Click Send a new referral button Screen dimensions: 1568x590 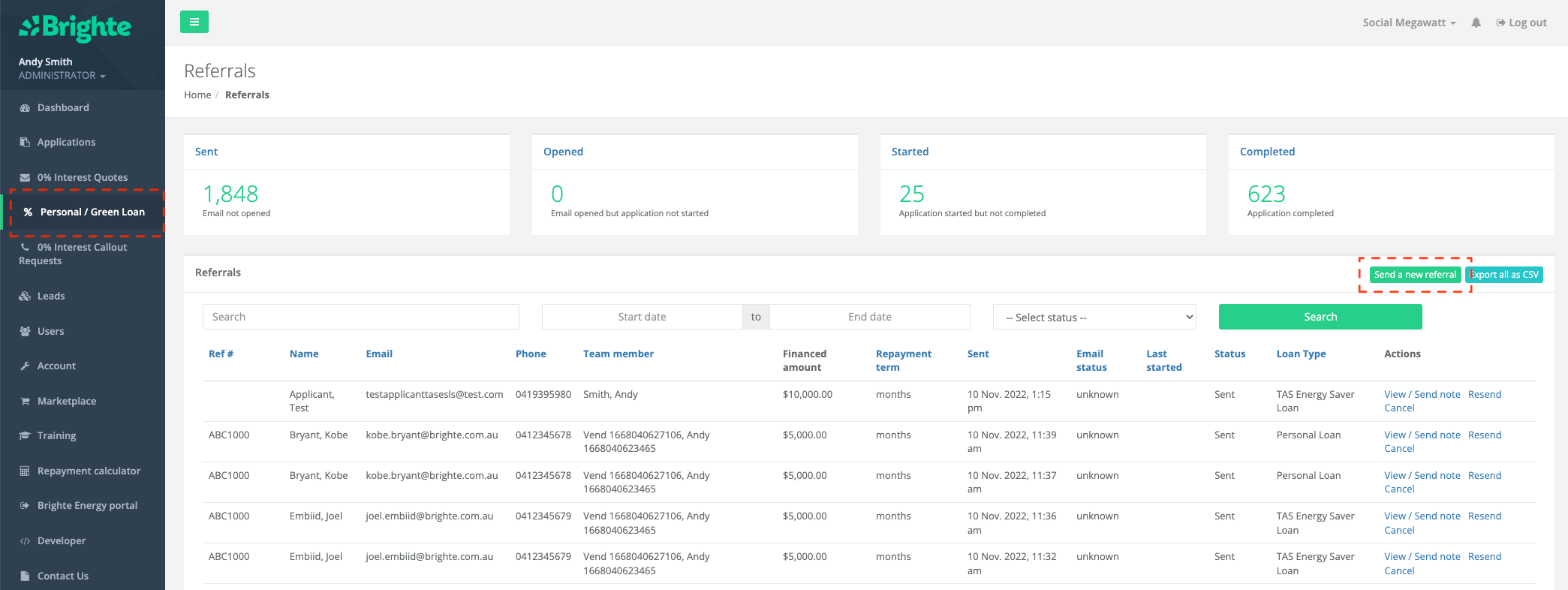click(1414, 275)
